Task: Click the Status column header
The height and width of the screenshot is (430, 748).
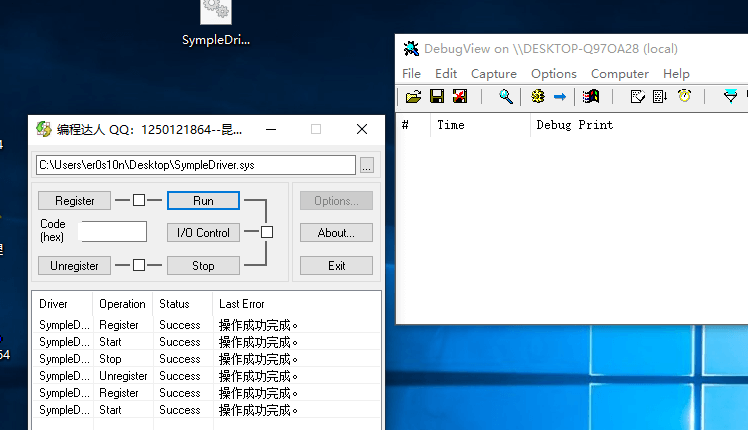Action: 182,304
